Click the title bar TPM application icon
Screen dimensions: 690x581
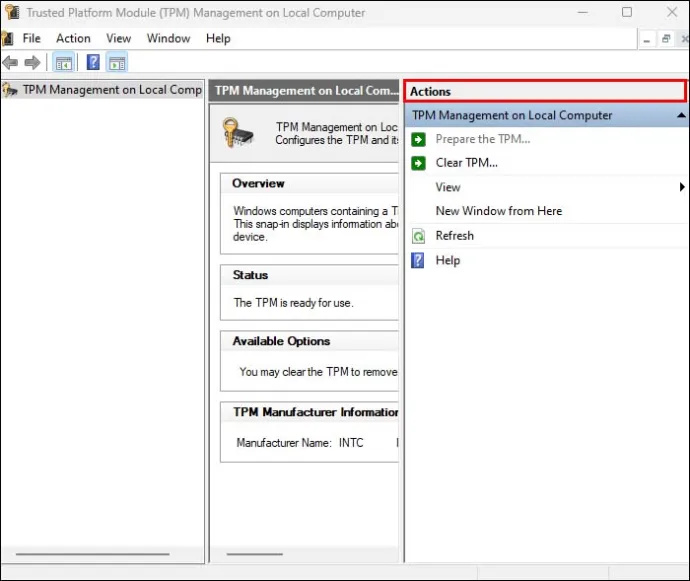click(x=12, y=12)
